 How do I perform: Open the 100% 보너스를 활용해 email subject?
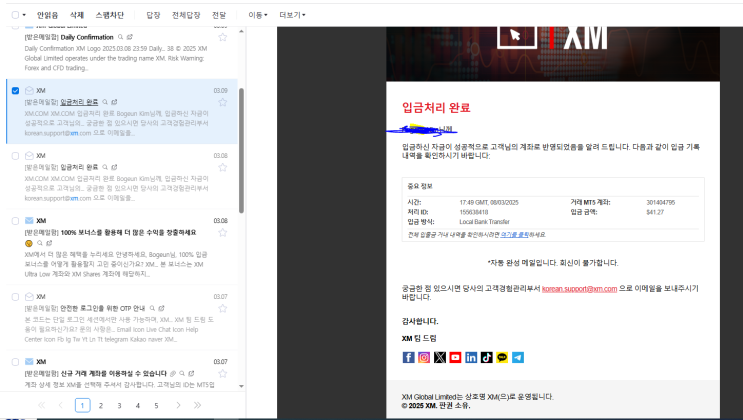[128, 232]
